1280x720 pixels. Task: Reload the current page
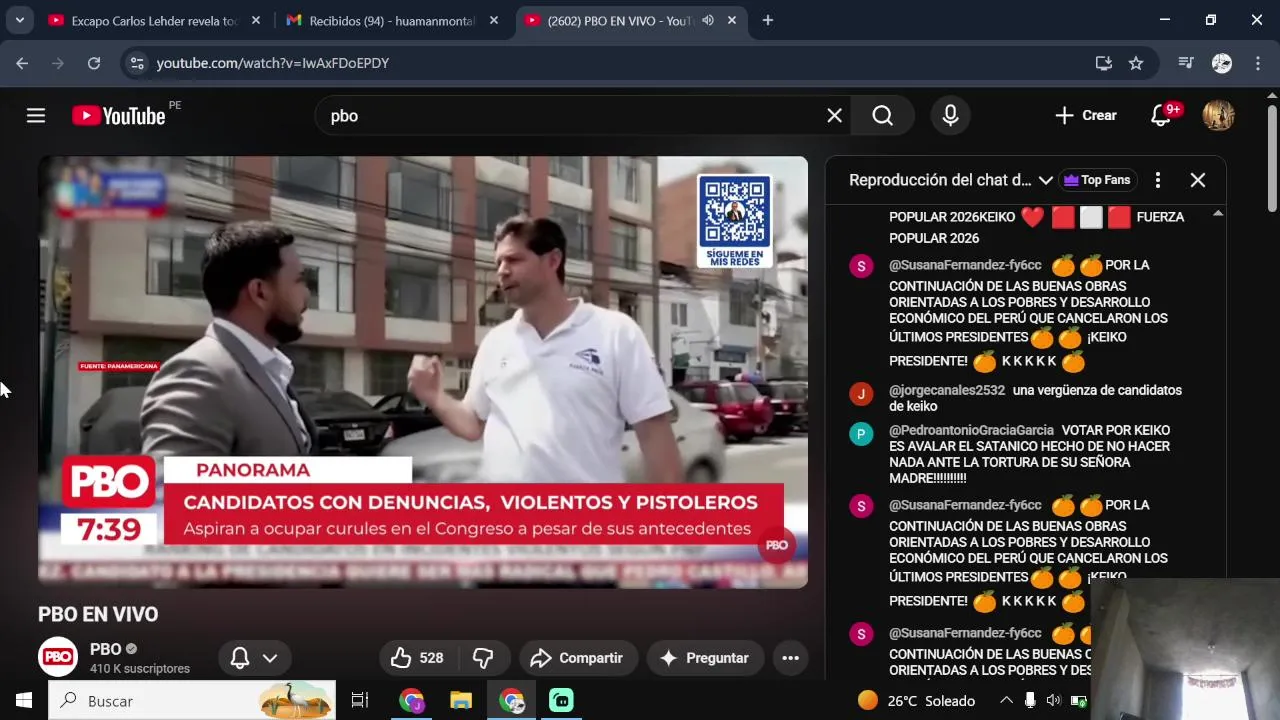coord(94,63)
